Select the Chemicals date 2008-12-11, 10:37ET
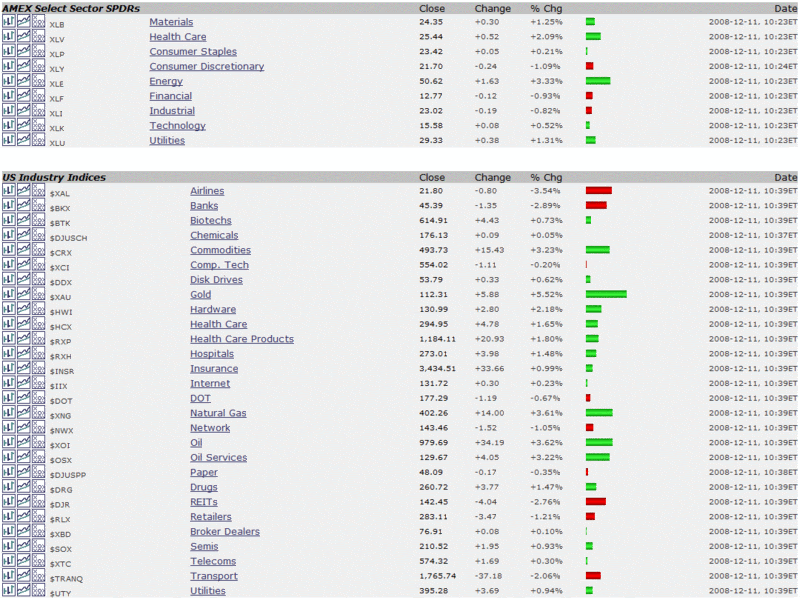Viewport: 800px width, 600px height. coord(753,235)
